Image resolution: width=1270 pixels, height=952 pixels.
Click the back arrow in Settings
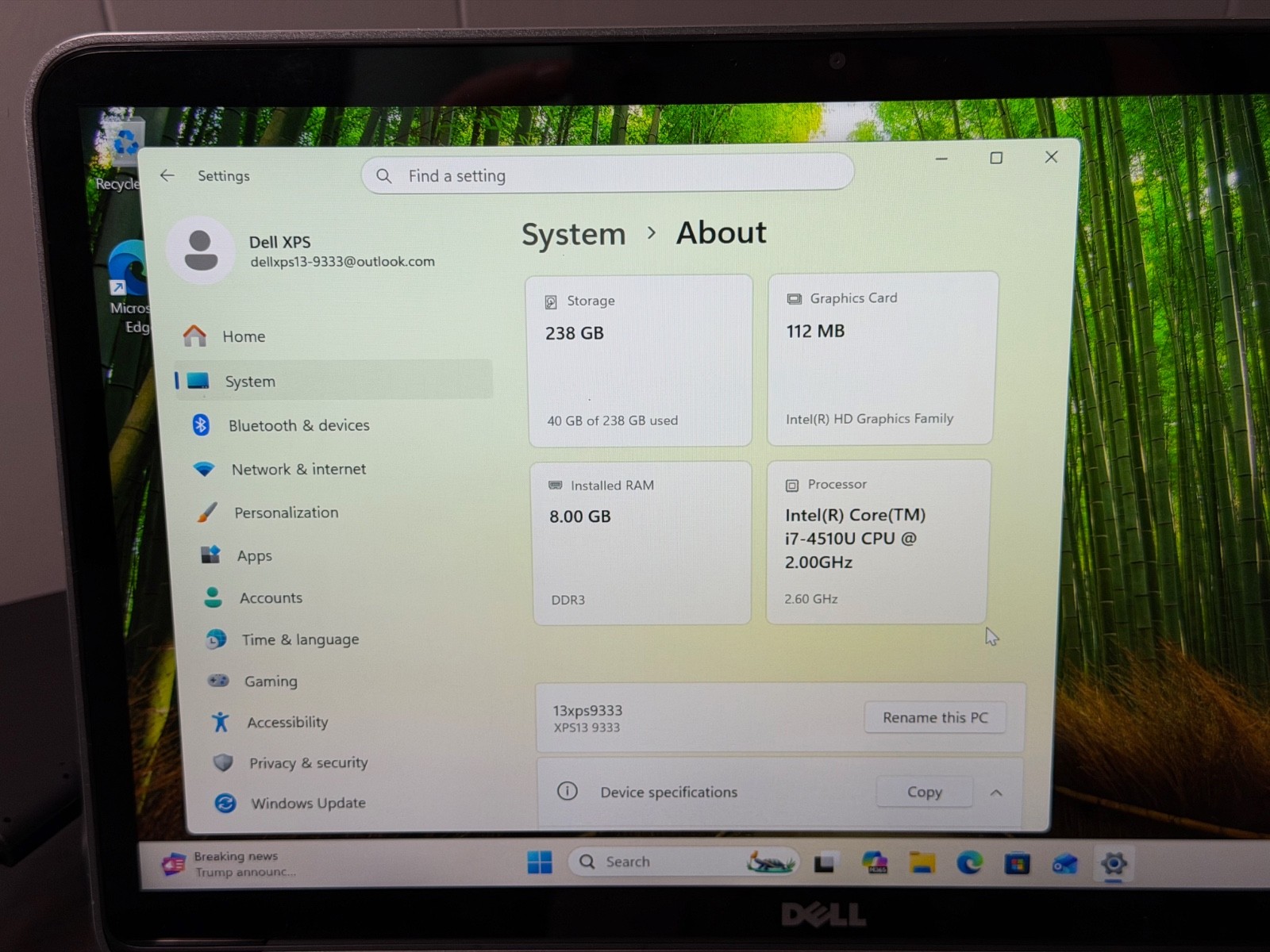(x=167, y=175)
